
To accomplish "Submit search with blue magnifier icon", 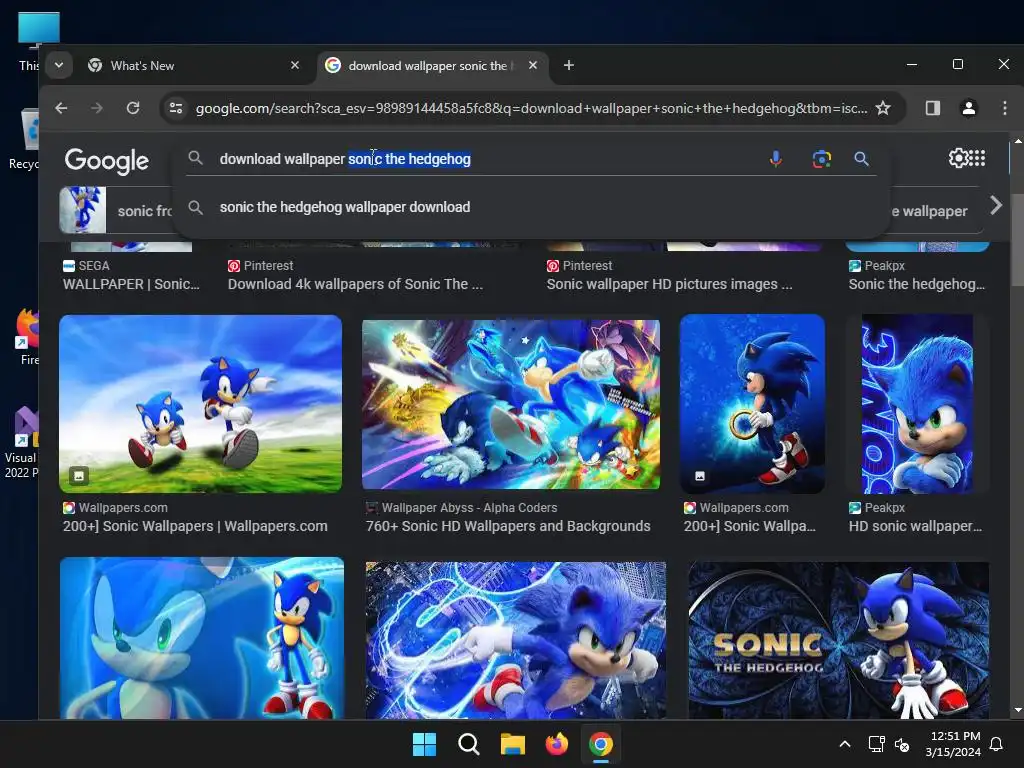I will point(861,159).
